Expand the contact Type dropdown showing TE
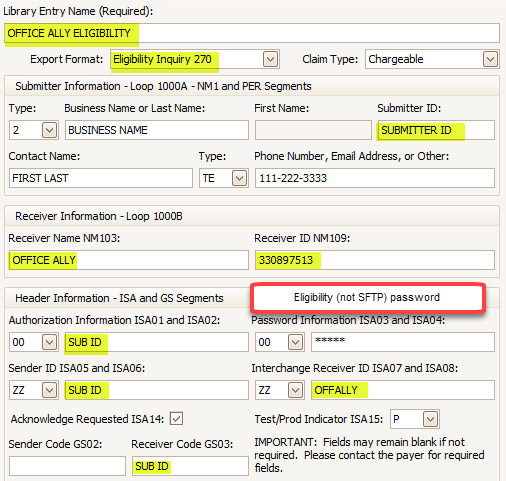This screenshot has height=481, width=506. pos(239,178)
